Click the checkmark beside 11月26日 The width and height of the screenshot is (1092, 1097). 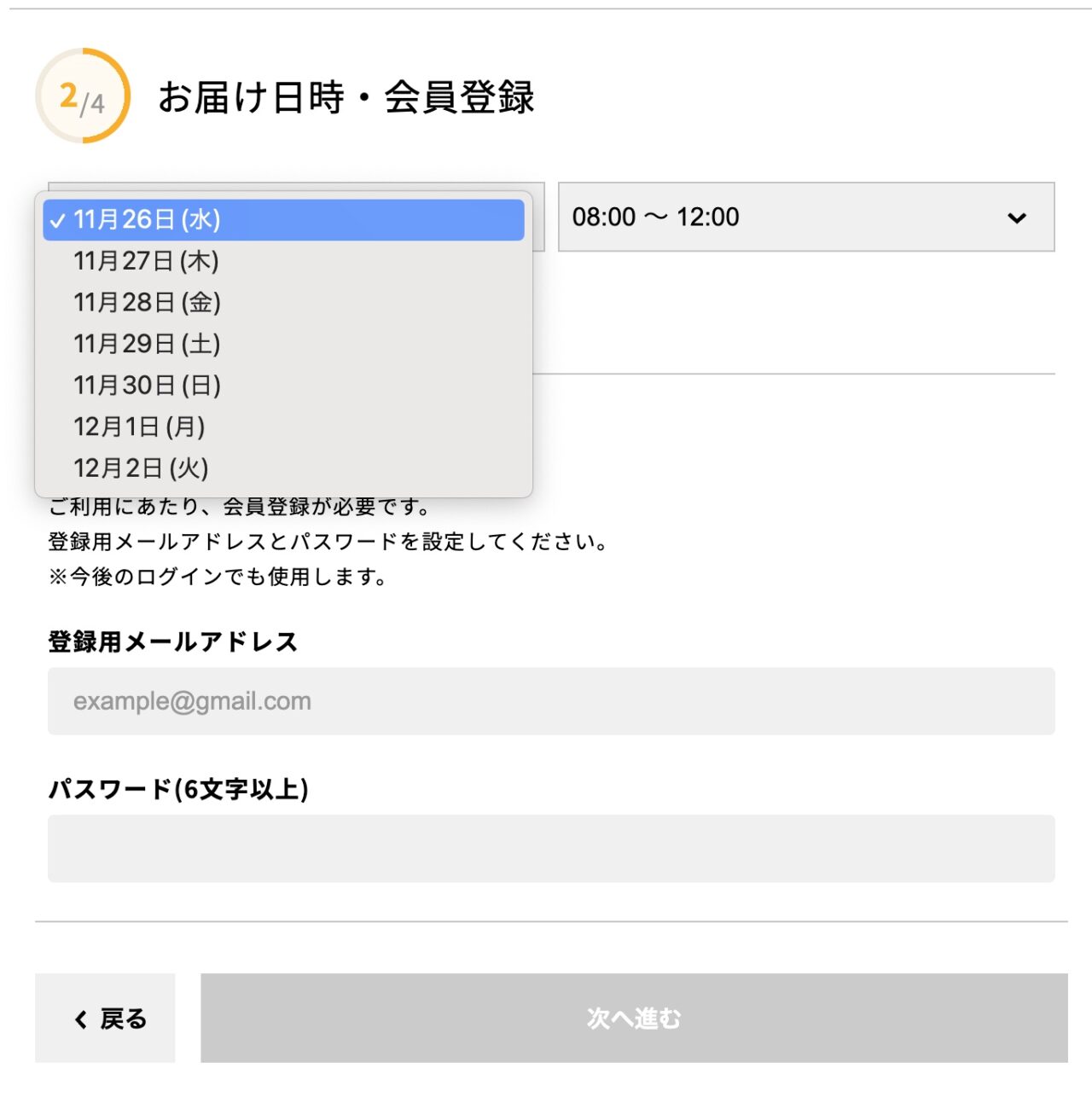pyautogui.click(x=57, y=221)
